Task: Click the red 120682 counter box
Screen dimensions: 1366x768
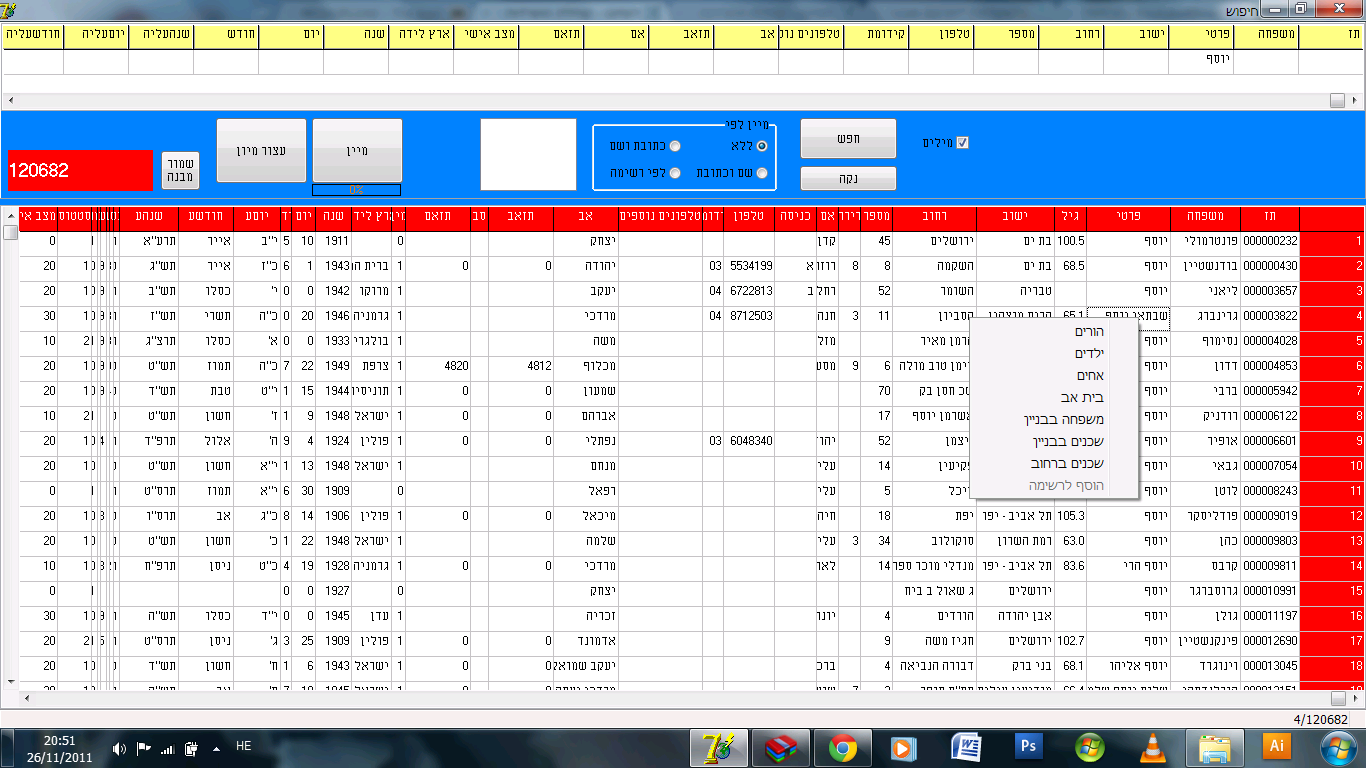Action: (80, 170)
